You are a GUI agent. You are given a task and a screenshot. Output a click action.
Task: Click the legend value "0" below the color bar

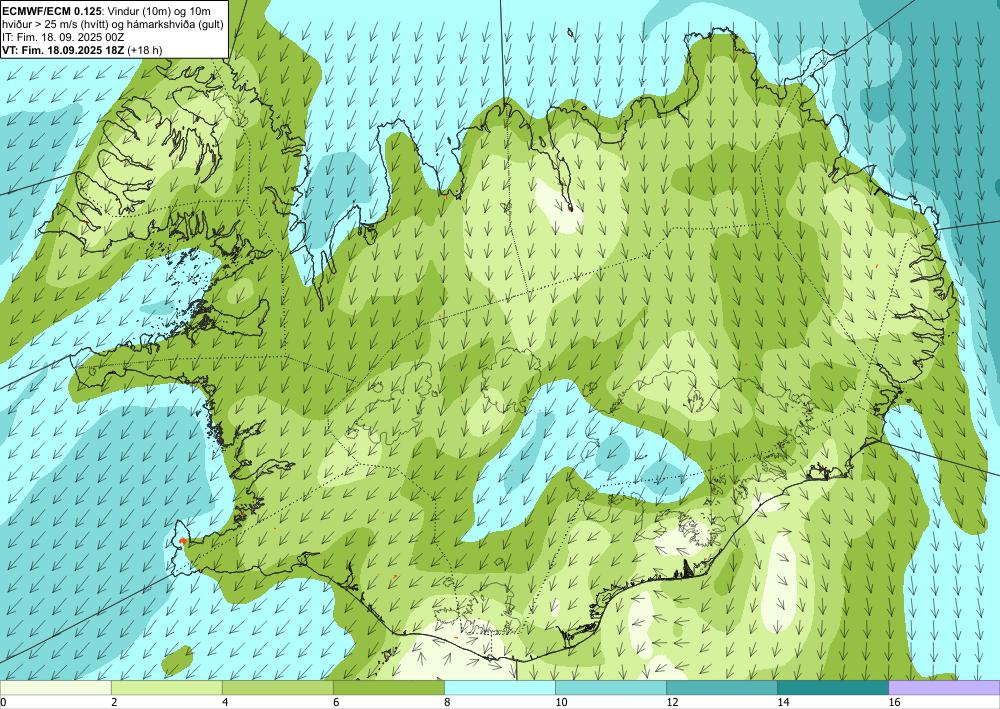tap(3, 703)
